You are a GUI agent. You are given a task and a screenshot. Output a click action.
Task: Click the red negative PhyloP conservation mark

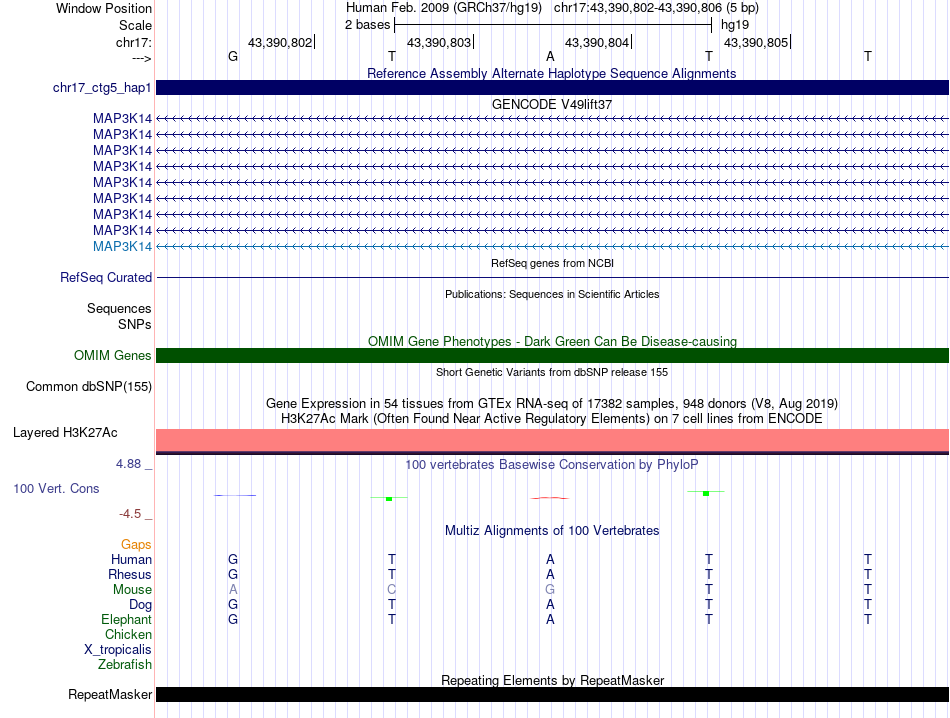pos(550,498)
